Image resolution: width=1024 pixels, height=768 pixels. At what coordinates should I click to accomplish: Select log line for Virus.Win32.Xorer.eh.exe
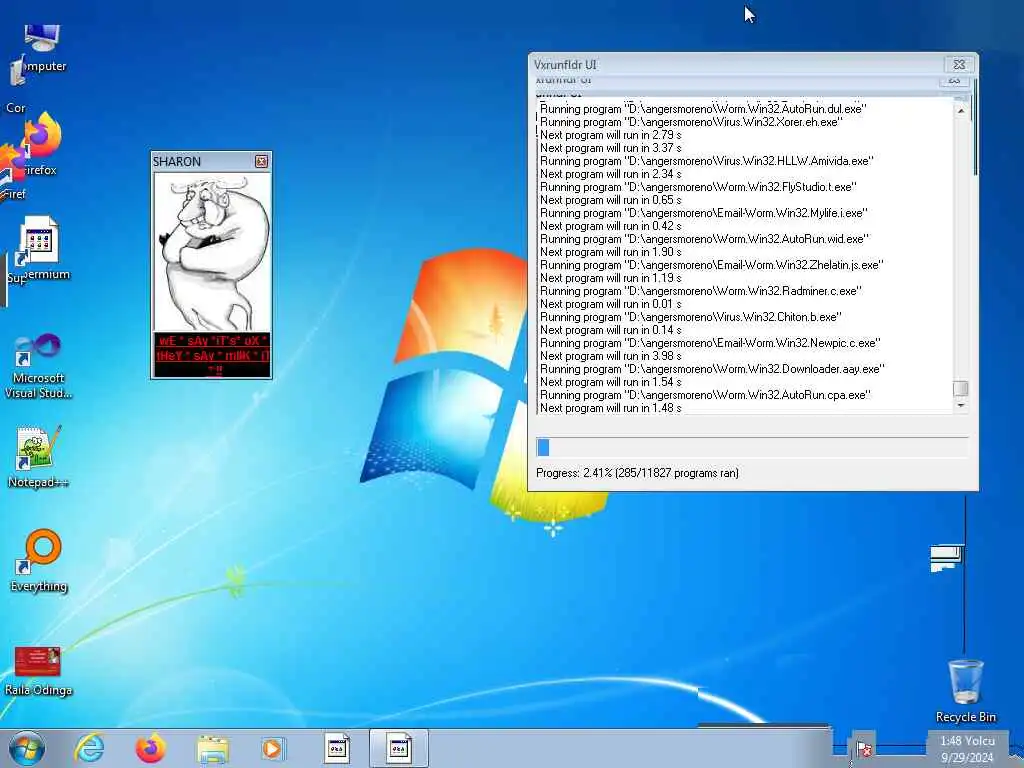691,122
